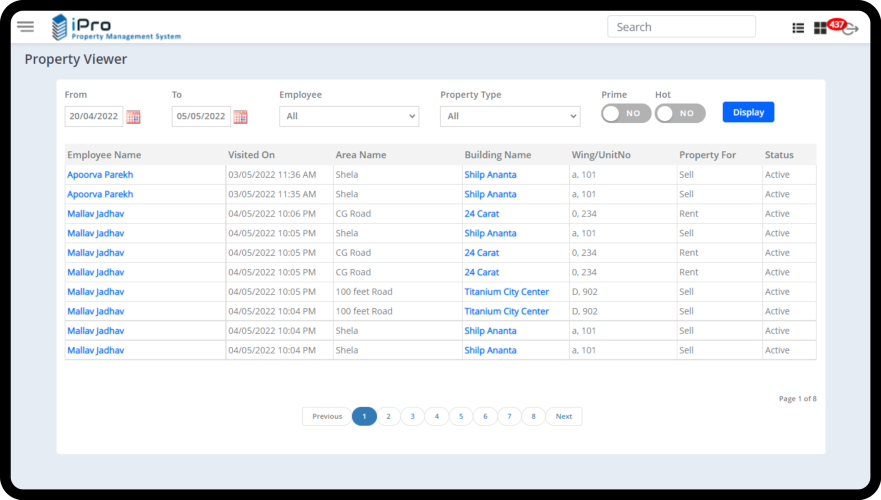Click the From date text field
The image size is (881, 500).
(93, 117)
